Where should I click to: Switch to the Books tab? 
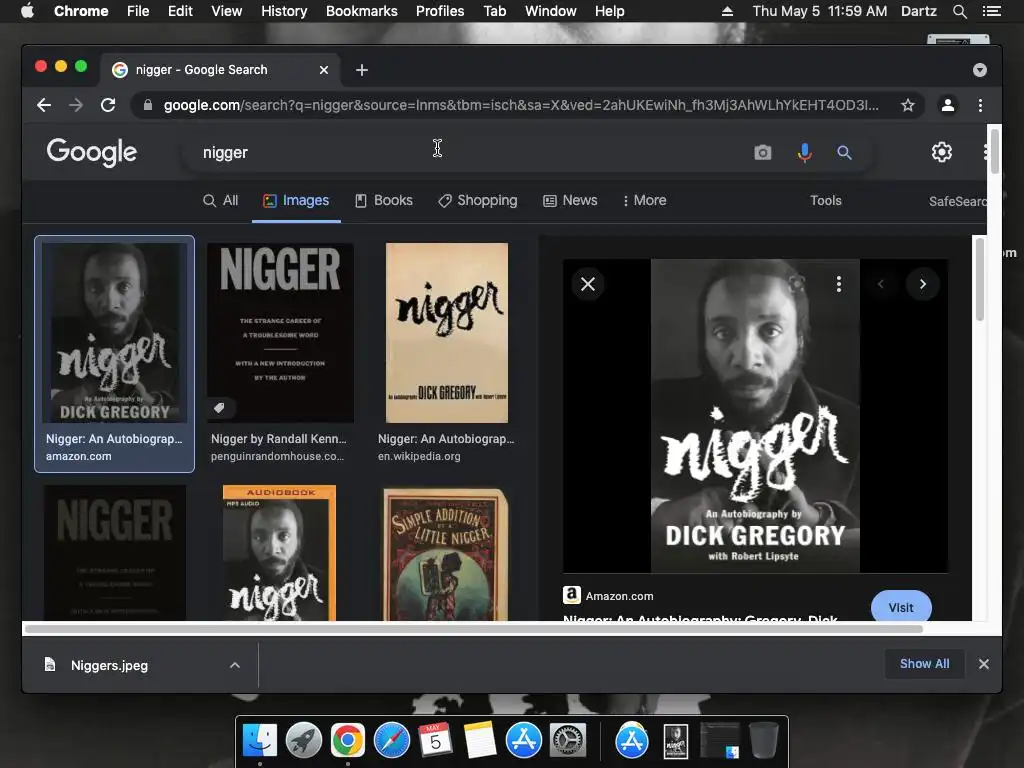384,200
